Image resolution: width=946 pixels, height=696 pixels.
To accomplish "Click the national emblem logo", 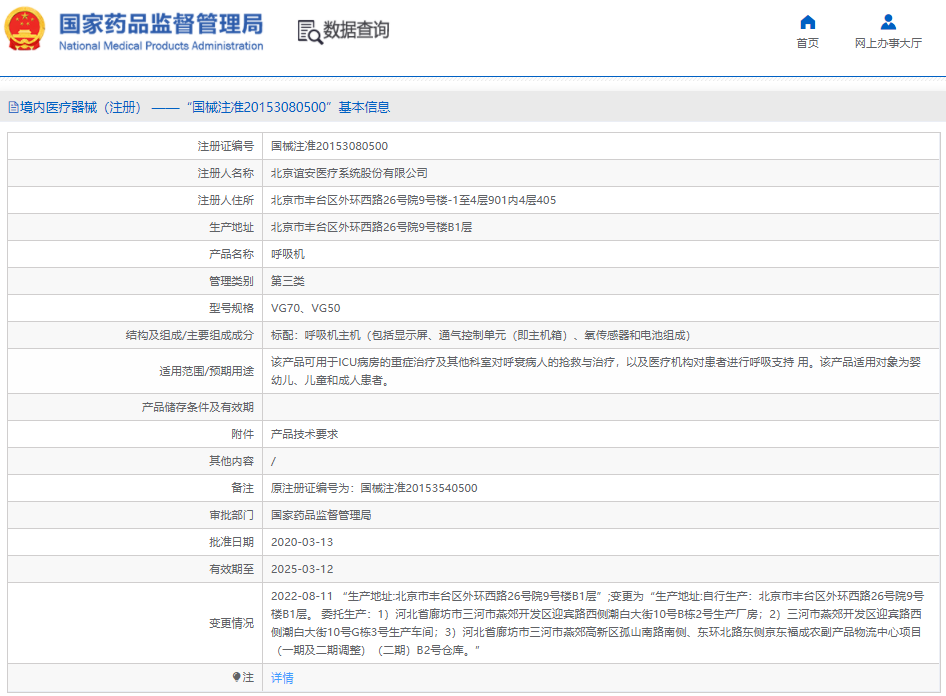I will pyautogui.click(x=25, y=28).
